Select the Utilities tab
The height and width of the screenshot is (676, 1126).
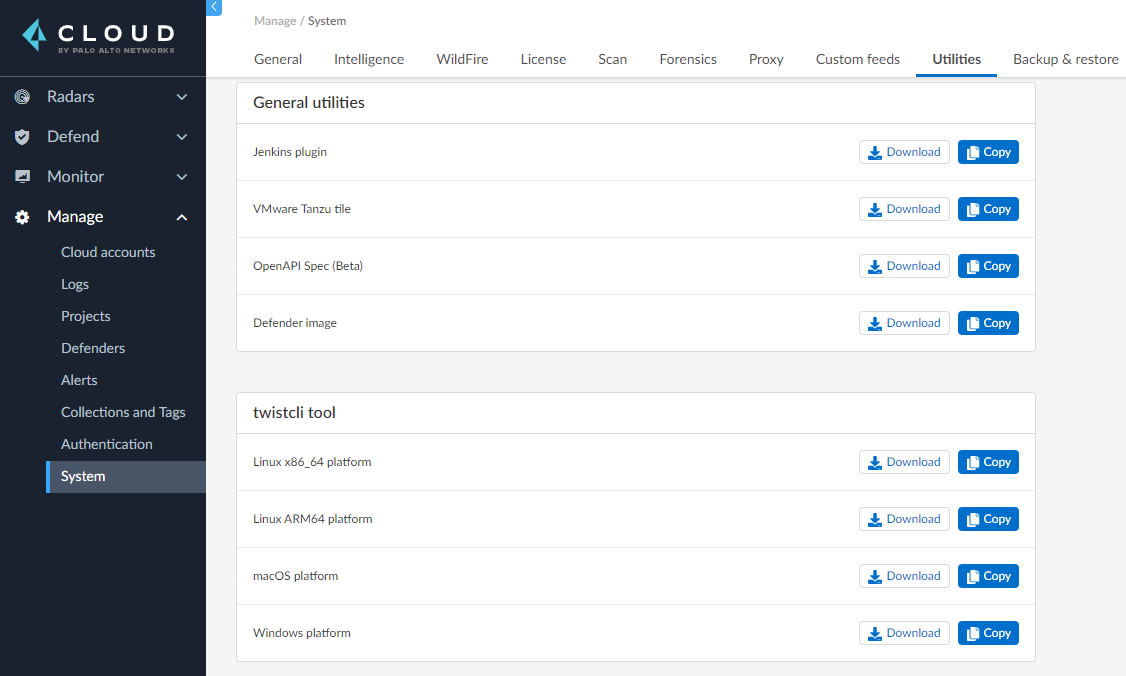tap(957, 59)
